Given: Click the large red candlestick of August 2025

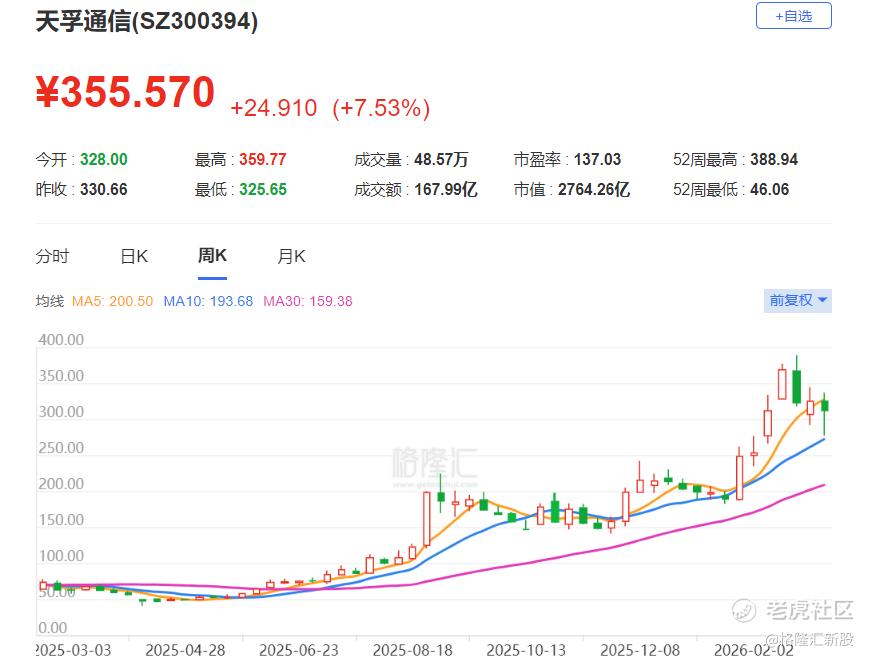Looking at the screenshot, I should 427,519.
